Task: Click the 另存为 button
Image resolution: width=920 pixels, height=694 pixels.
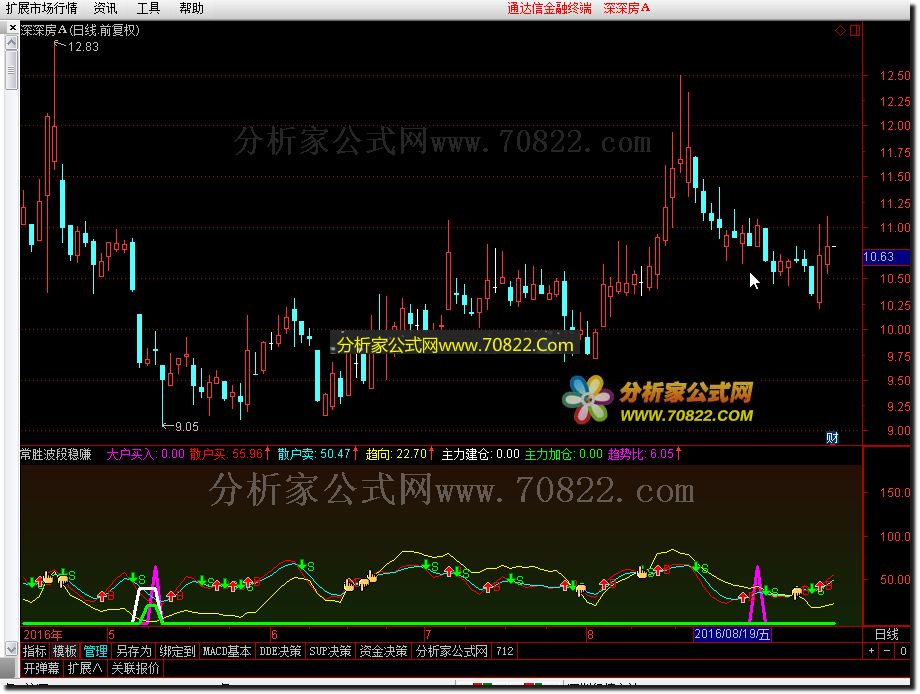Action: (x=134, y=651)
